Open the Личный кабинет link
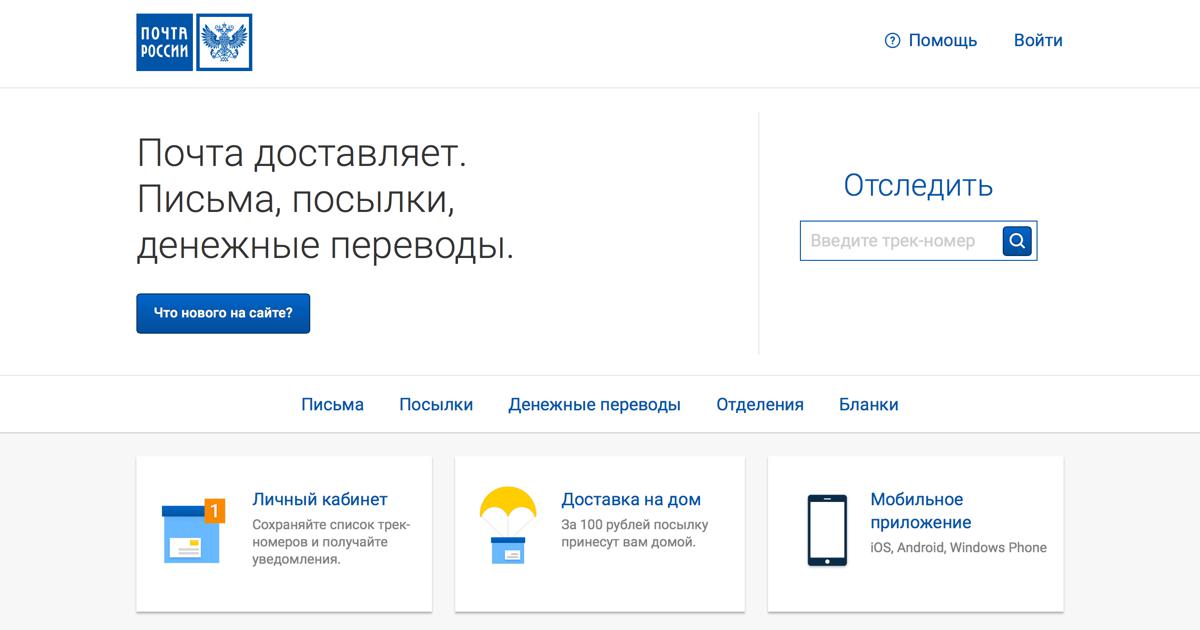Viewport: 1200px width, 630px height. (320, 500)
